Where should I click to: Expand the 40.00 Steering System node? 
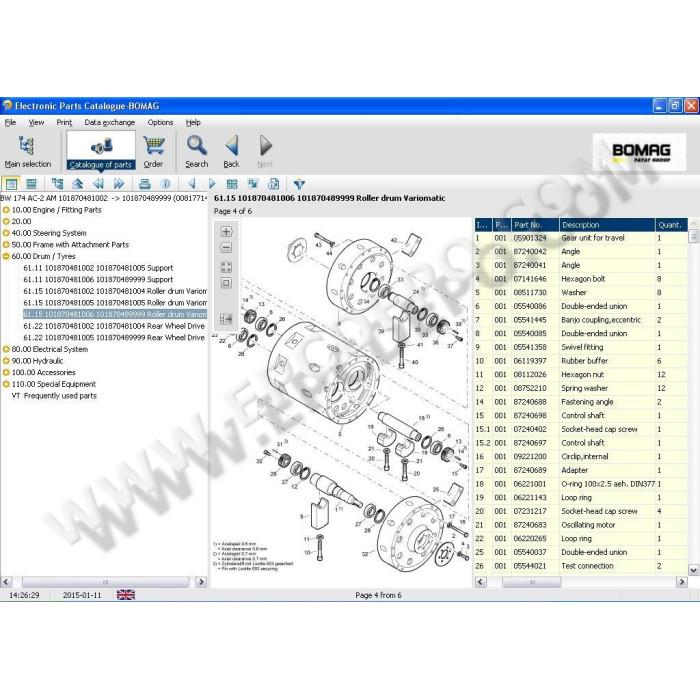pos(6,233)
